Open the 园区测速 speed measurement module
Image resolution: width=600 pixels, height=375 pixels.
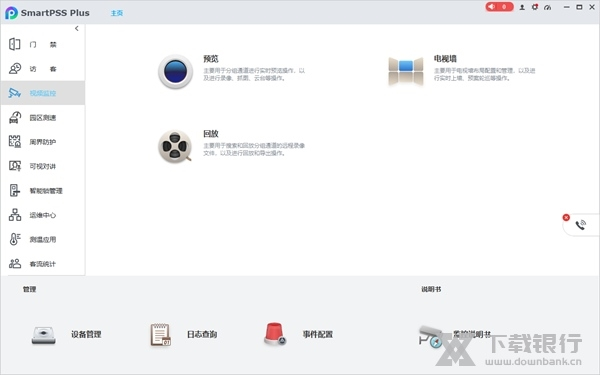pos(43,117)
